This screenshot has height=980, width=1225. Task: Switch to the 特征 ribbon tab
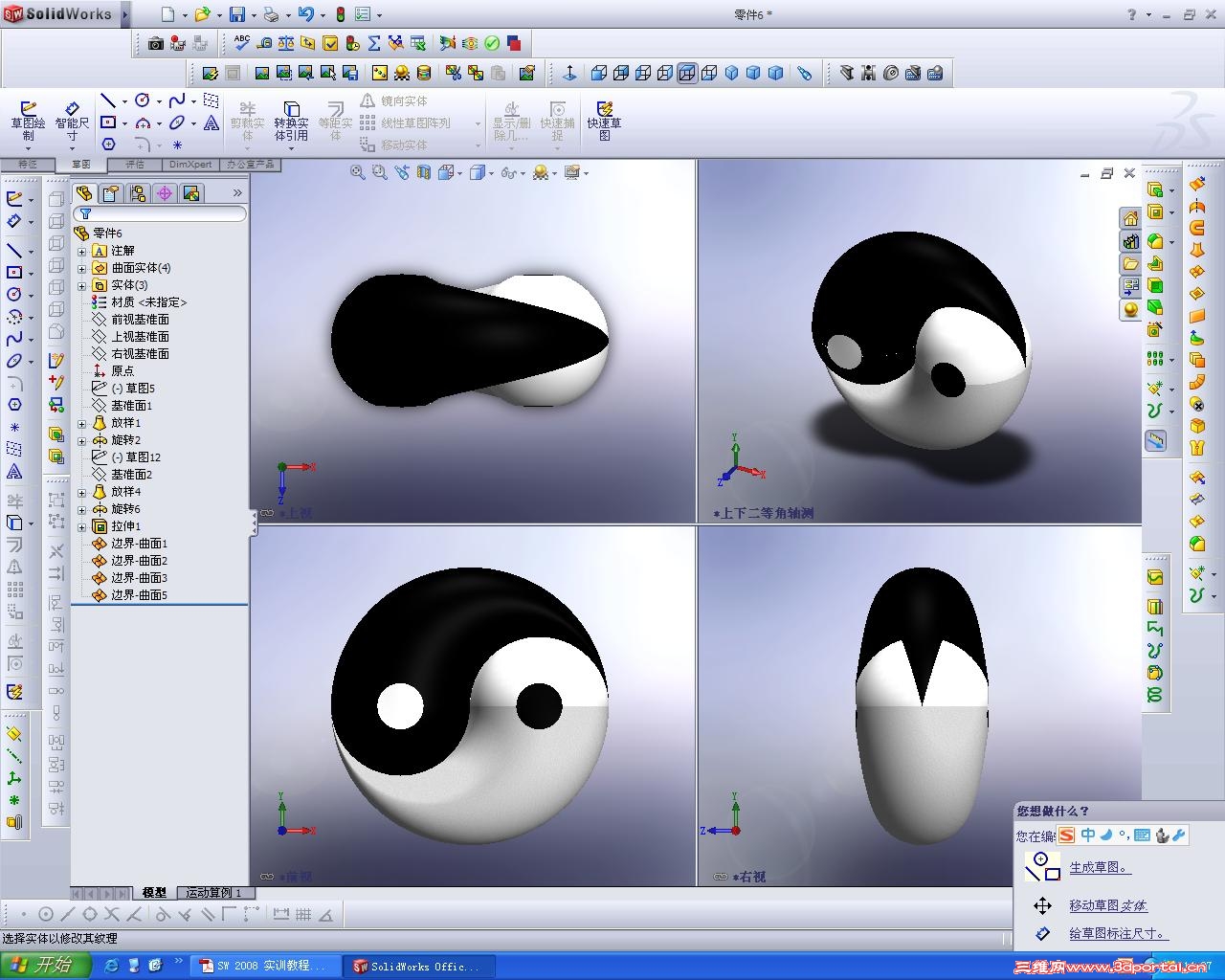point(28,165)
